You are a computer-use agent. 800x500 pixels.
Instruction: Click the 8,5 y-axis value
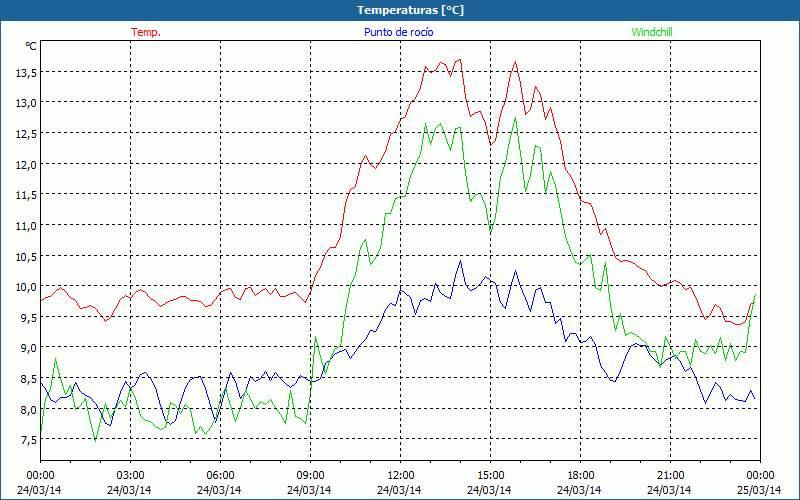pos(29,379)
